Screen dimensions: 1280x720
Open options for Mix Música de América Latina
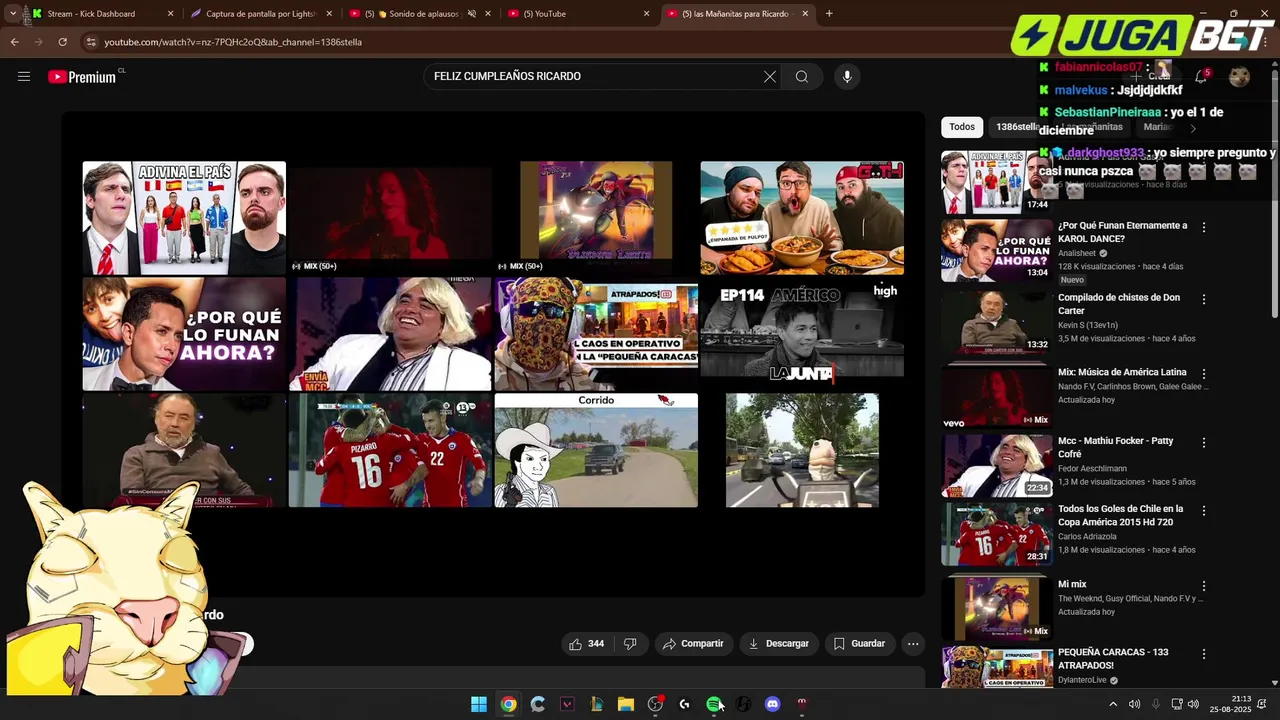pos(1204,374)
